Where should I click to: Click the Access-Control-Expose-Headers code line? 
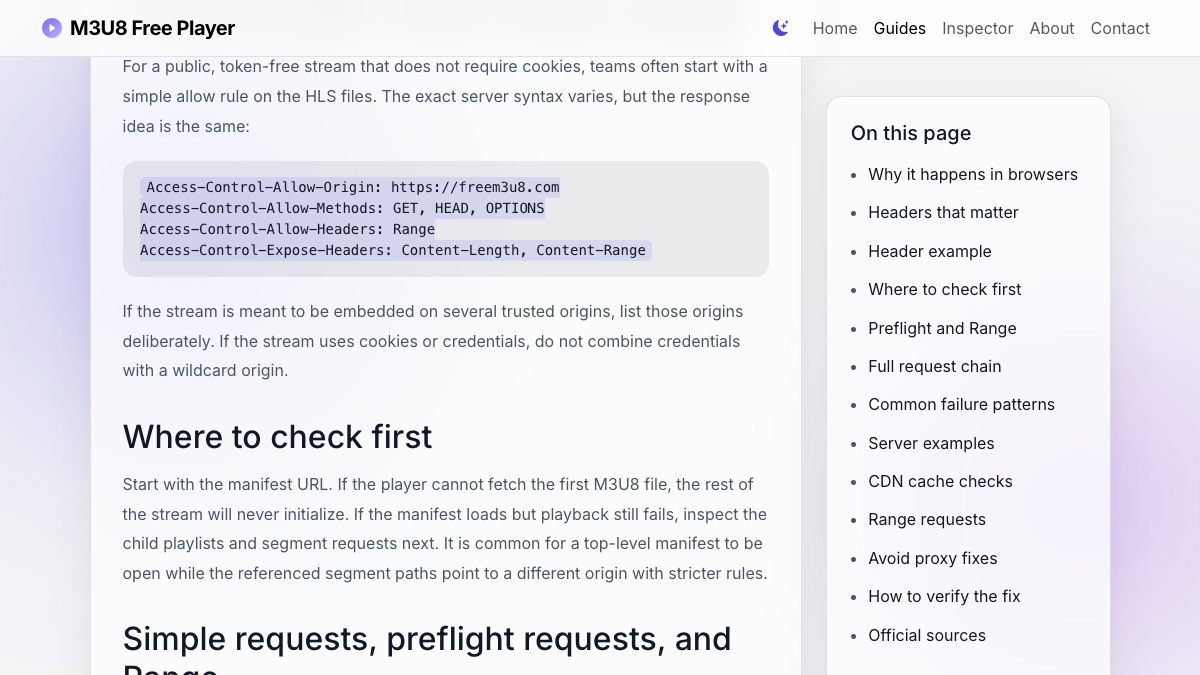click(393, 250)
